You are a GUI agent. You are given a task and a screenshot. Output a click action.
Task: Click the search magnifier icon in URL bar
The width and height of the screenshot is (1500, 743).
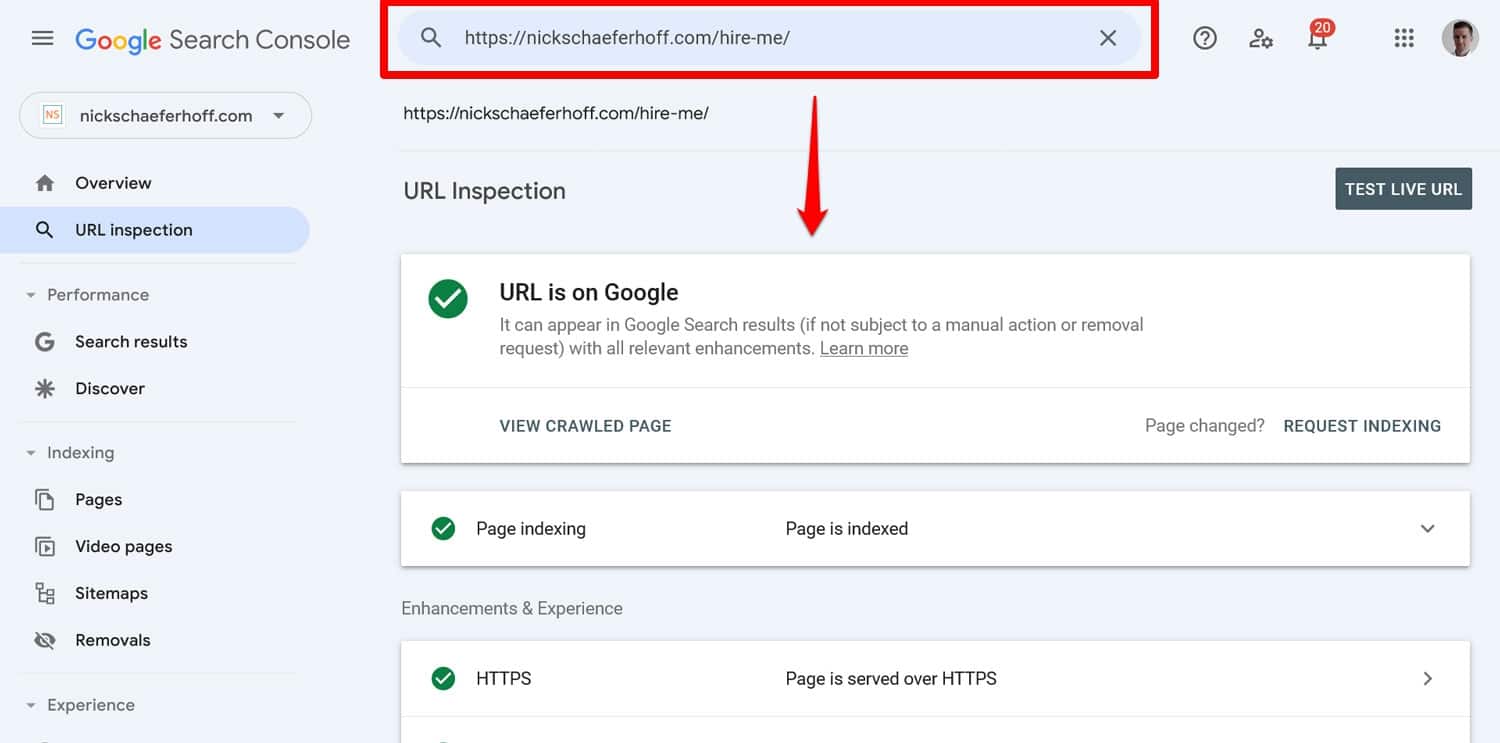click(x=431, y=38)
